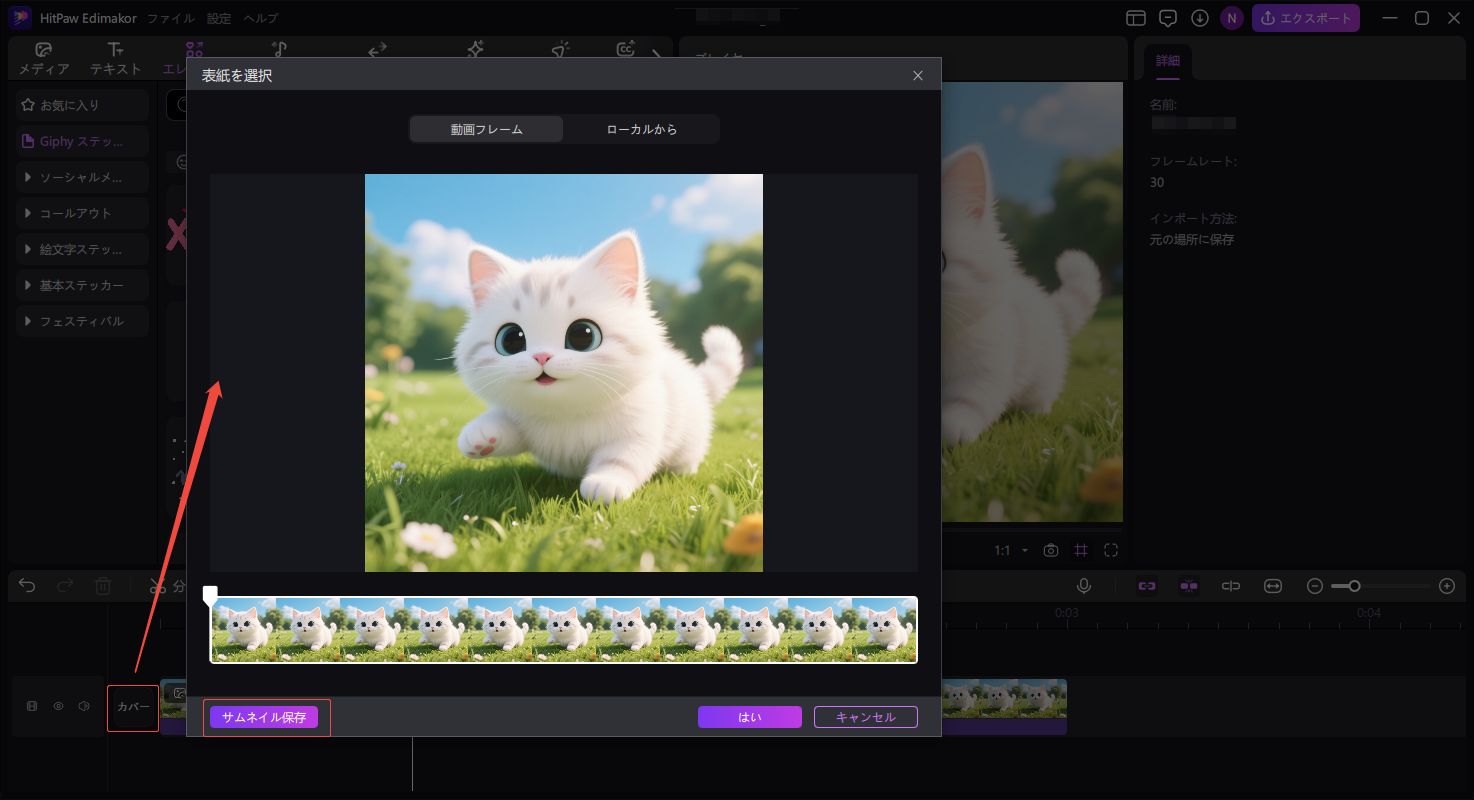Open the メディア media tab
Image resolution: width=1474 pixels, height=800 pixels.
click(44, 59)
